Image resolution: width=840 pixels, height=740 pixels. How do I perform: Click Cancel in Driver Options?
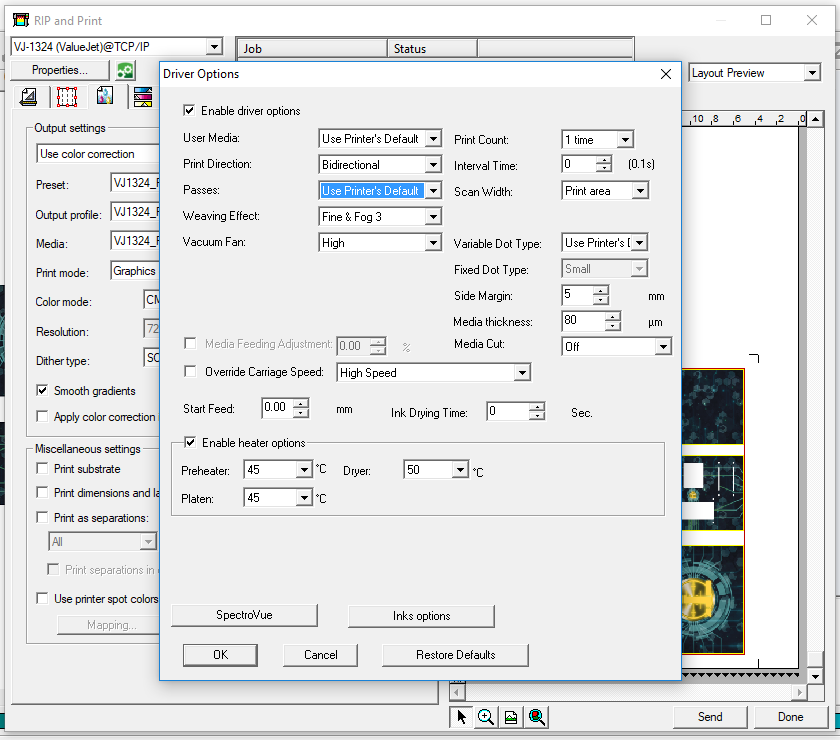[x=320, y=655]
